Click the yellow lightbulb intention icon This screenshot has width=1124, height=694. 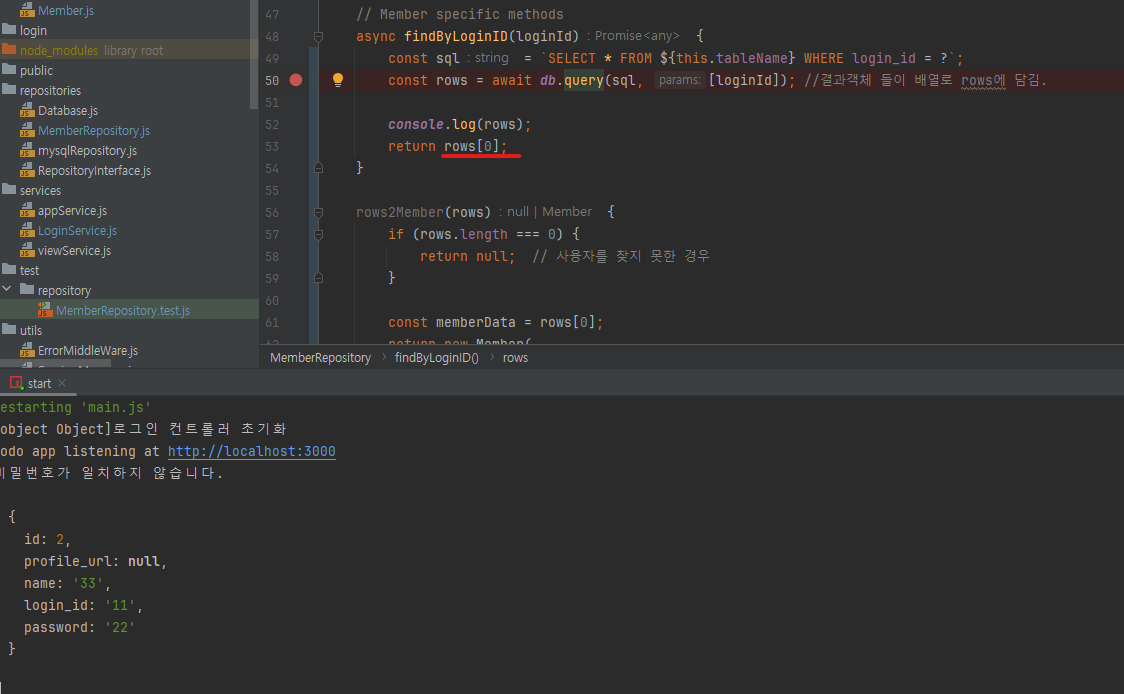coord(338,80)
